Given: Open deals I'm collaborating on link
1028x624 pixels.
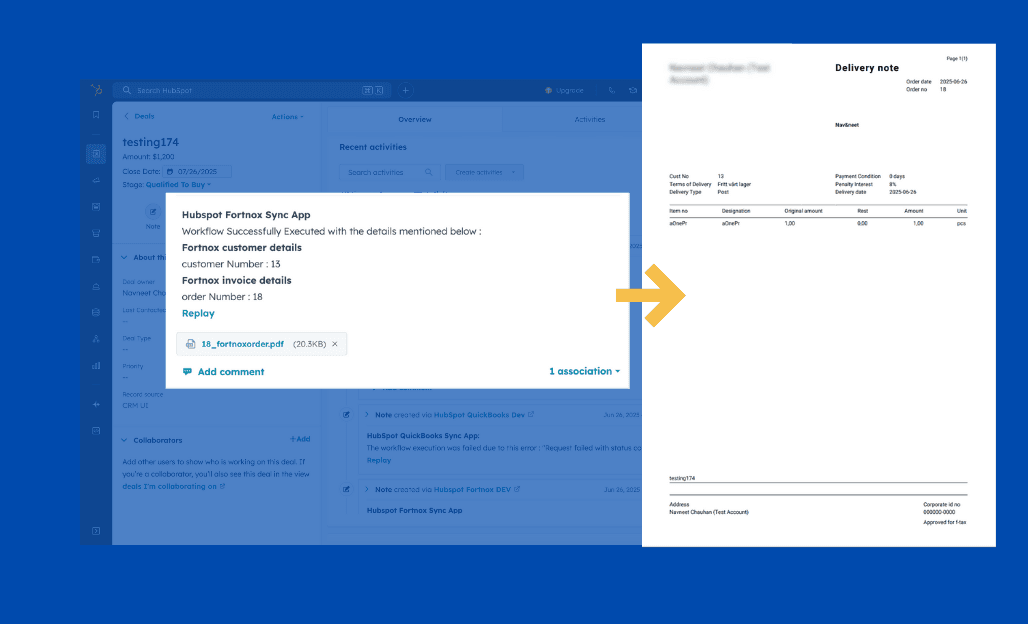Looking at the screenshot, I should pyautogui.click(x=169, y=486).
